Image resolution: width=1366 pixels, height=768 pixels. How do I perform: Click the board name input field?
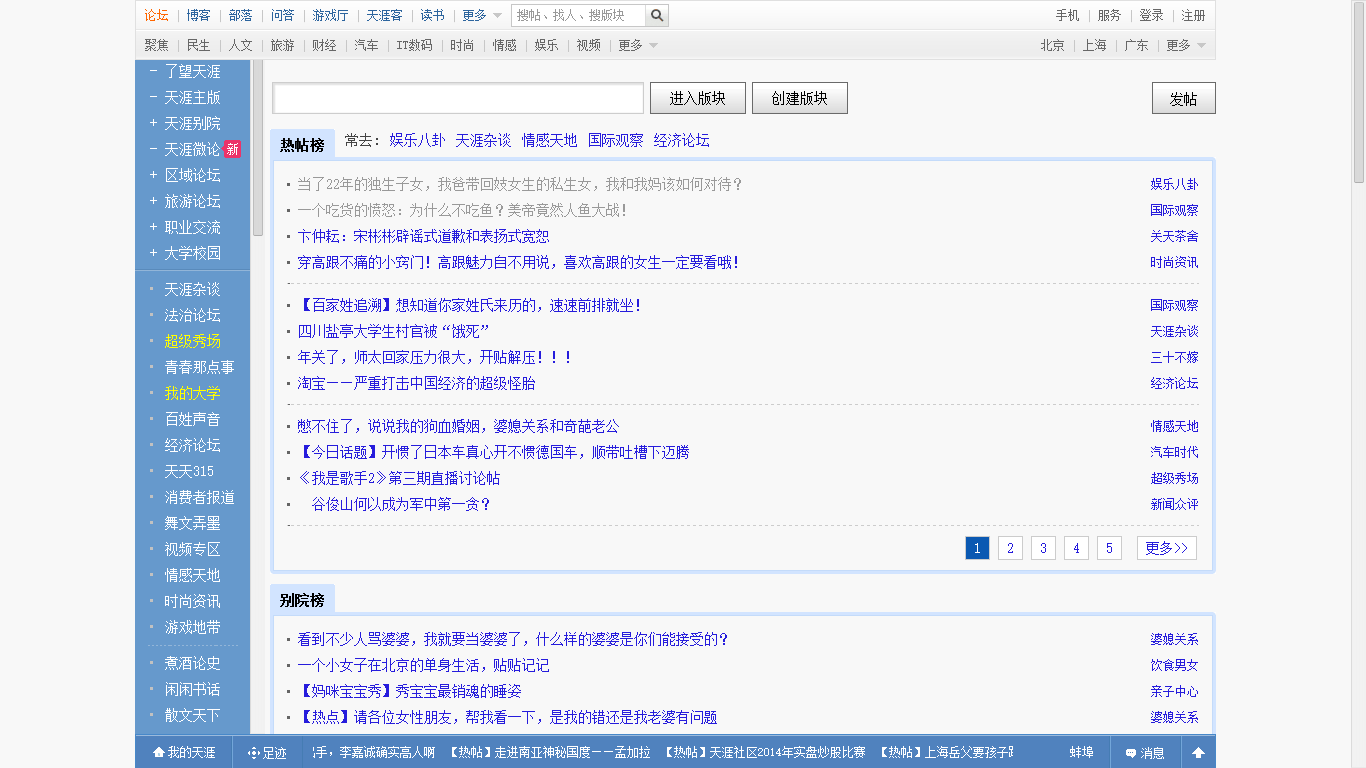point(458,98)
